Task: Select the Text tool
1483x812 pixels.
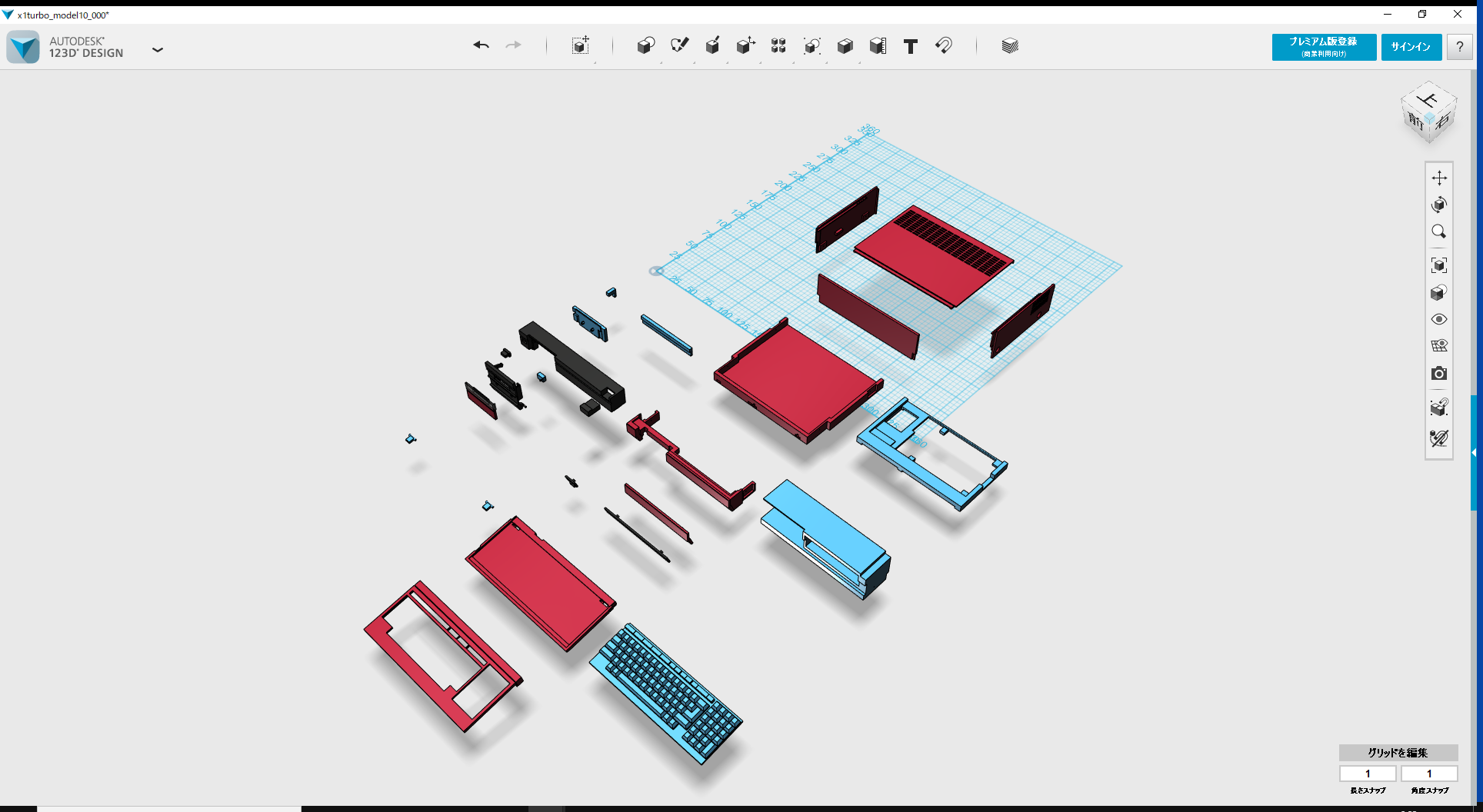Action: point(910,46)
